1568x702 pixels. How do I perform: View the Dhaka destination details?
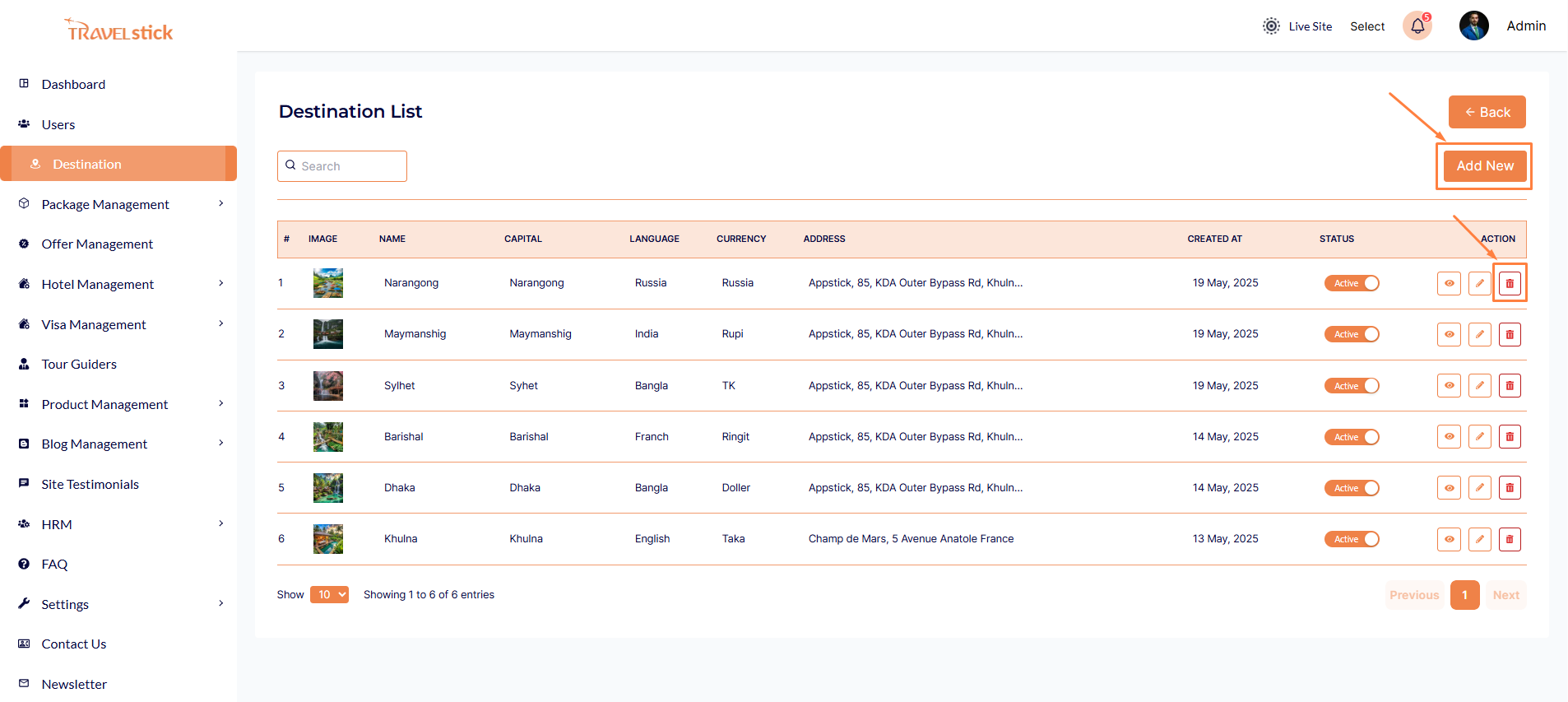1449,488
